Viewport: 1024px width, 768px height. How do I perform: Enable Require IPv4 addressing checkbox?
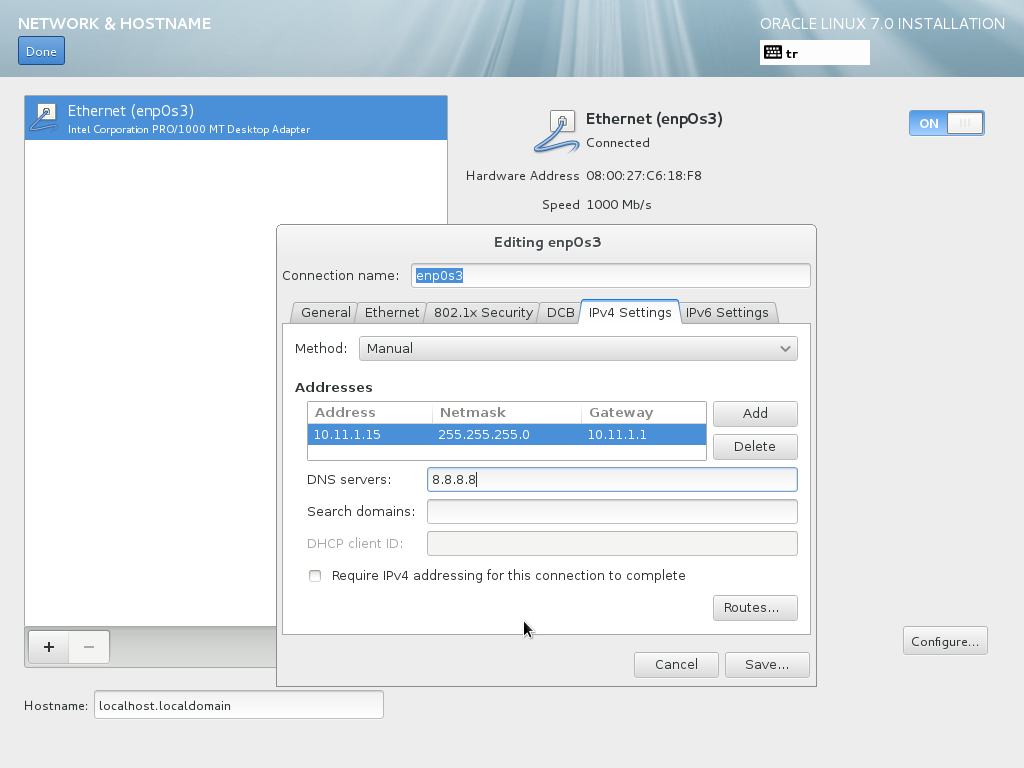(x=315, y=576)
